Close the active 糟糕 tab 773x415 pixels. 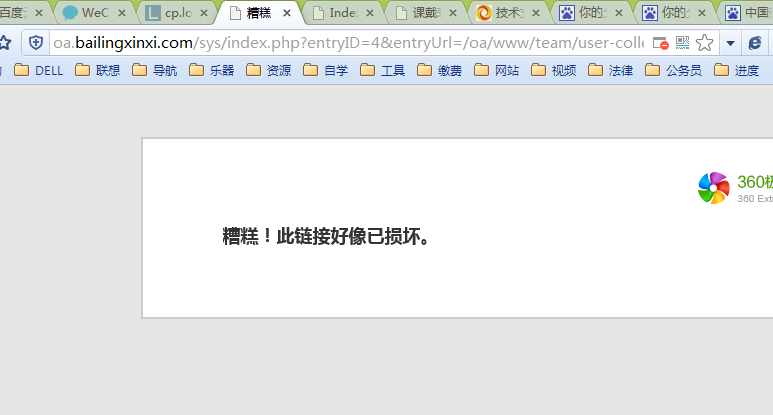pyautogui.click(x=287, y=13)
